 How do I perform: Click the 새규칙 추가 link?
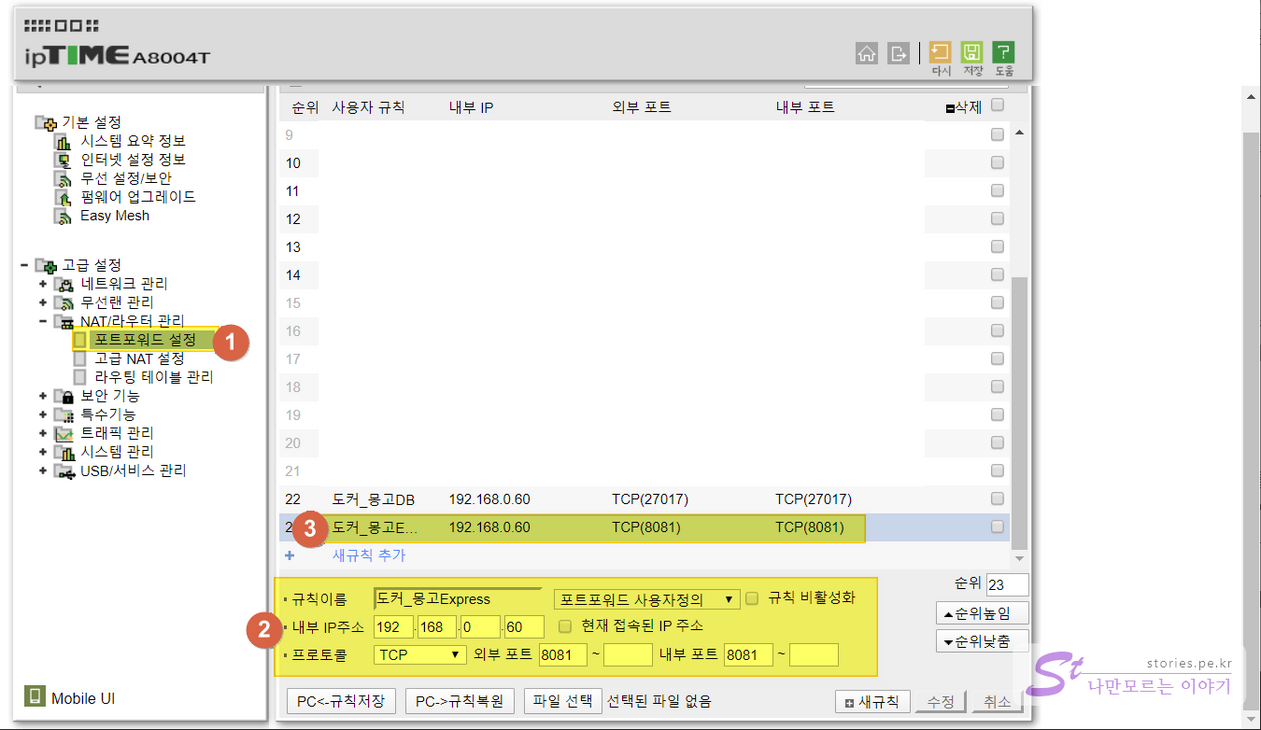[x=369, y=555]
